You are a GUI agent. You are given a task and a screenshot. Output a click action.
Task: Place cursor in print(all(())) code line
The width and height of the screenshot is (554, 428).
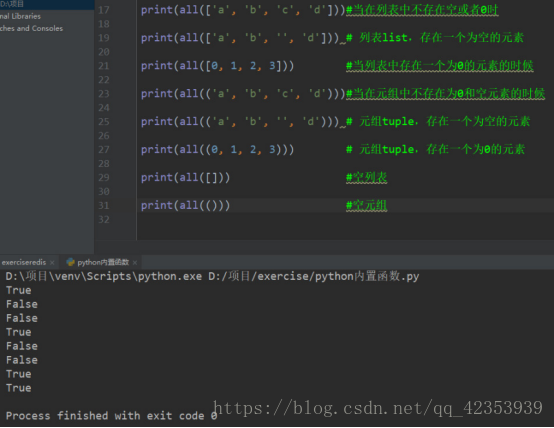click(x=185, y=205)
